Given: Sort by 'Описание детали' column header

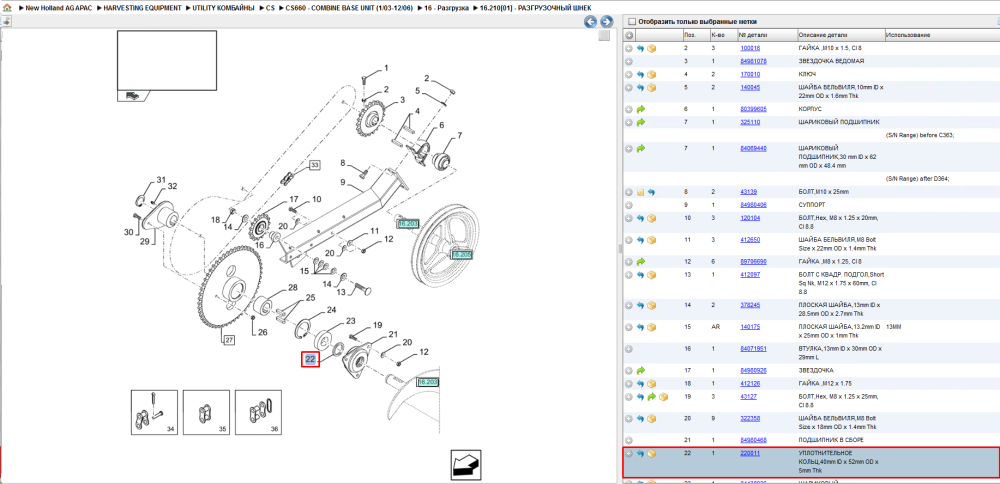Looking at the screenshot, I should tap(840, 35).
